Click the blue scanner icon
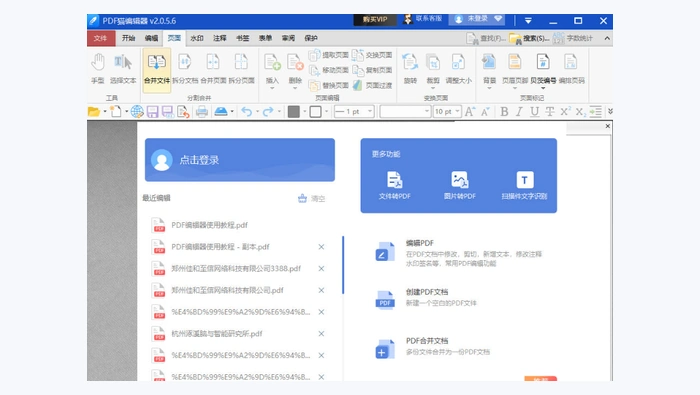The height and width of the screenshot is (395, 700). coord(221,112)
